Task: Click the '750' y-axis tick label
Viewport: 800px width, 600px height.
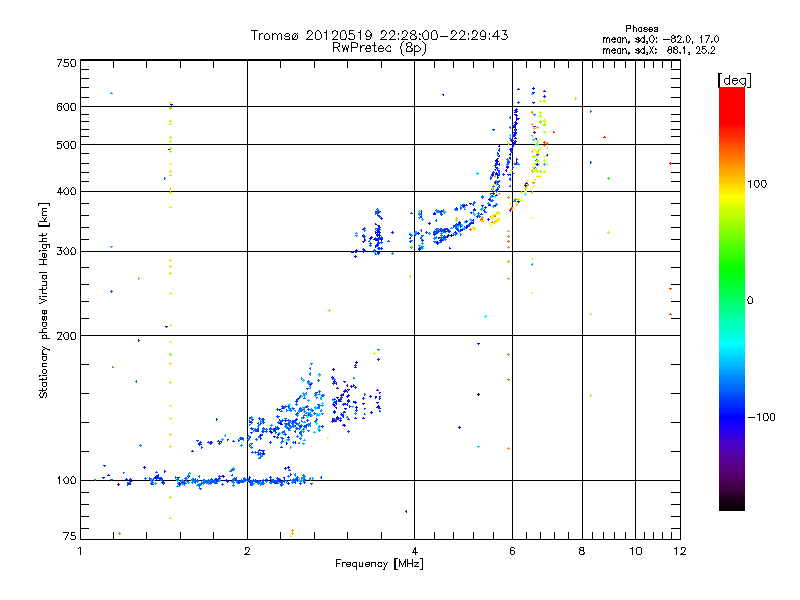Action: 66,63
